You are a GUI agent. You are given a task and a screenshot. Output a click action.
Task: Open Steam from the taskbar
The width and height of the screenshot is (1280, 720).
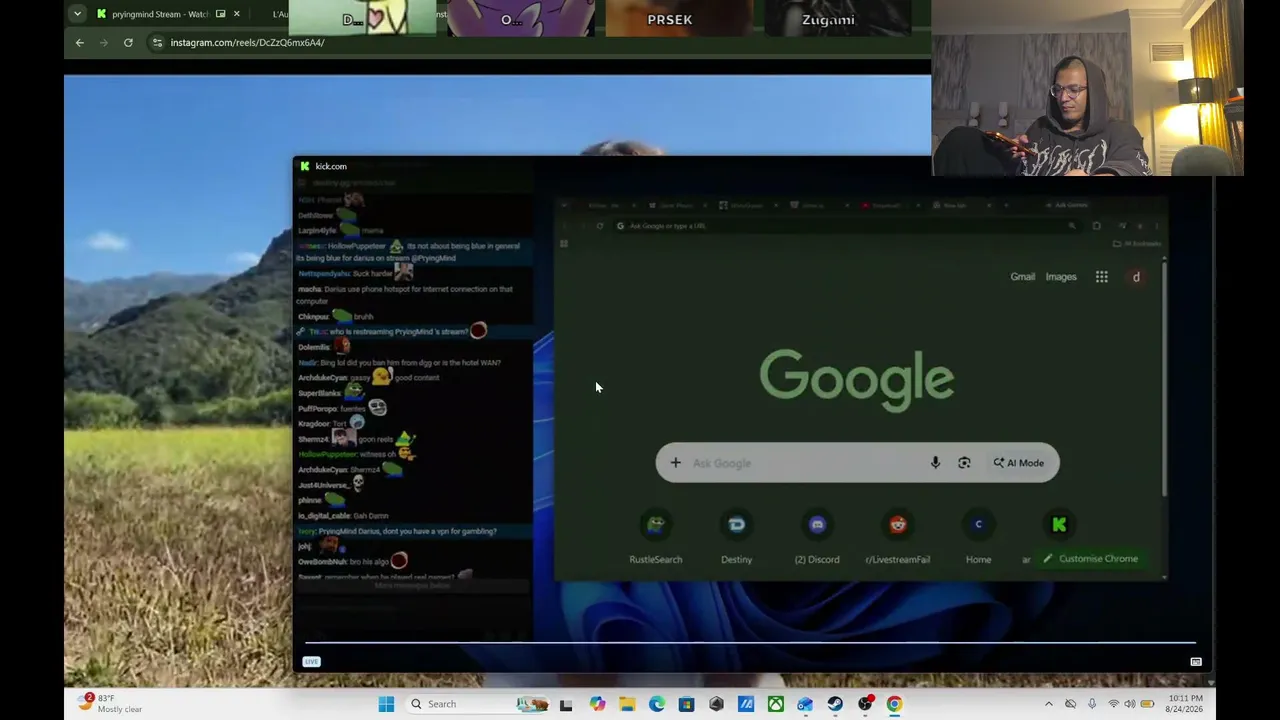835,704
